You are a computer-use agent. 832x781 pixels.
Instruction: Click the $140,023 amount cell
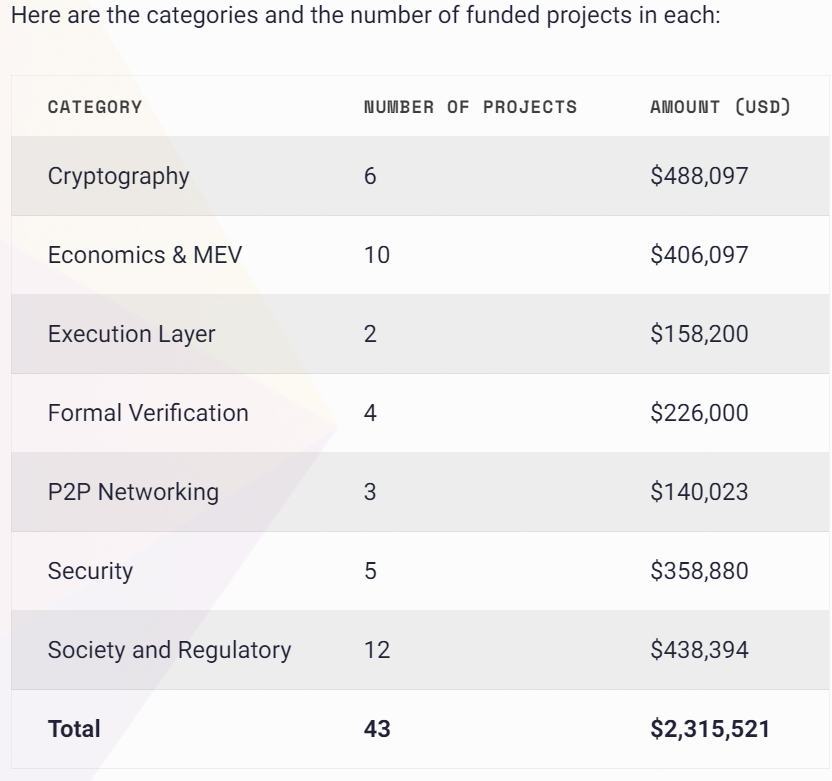pyautogui.click(x=699, y=492)
